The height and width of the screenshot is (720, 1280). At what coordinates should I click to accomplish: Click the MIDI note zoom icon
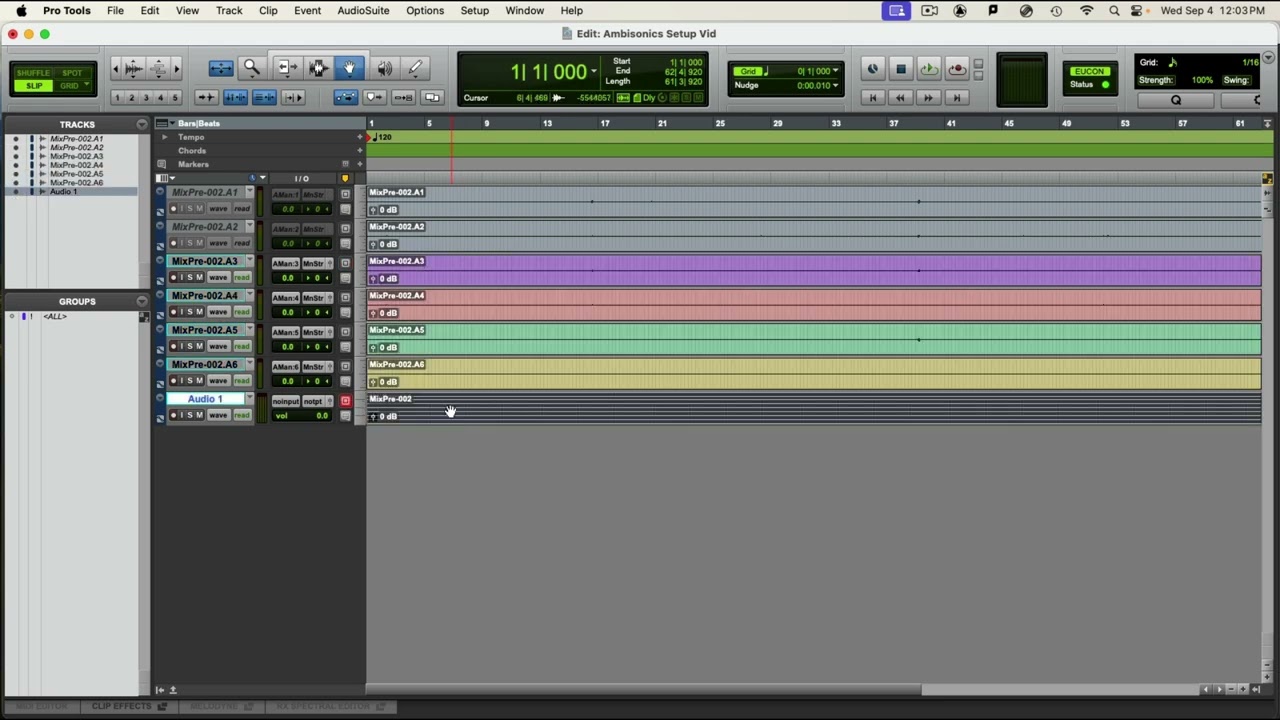tap(159, 68)
